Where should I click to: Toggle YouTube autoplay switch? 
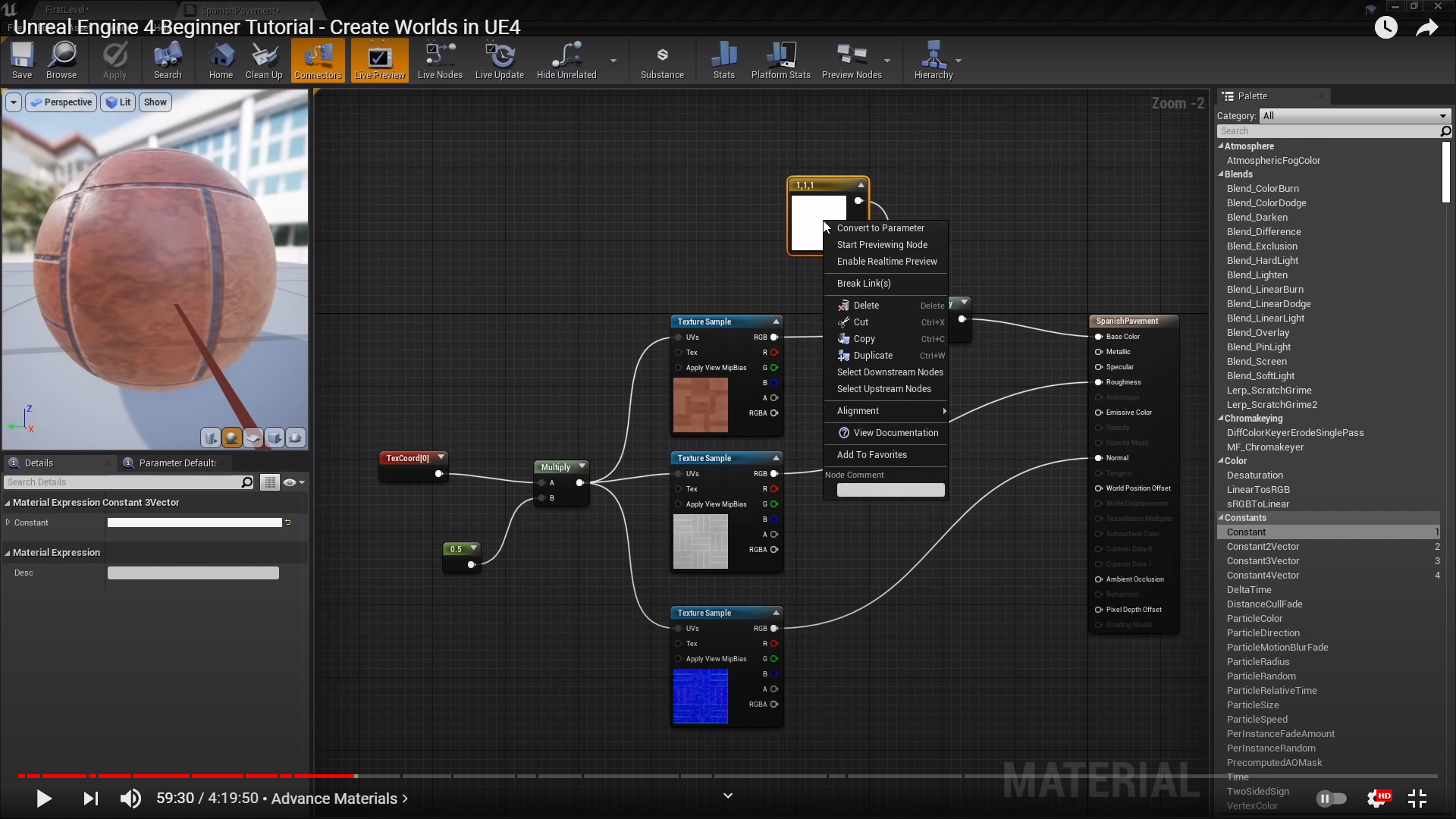pyautogui.click(x=1331, y=799)
